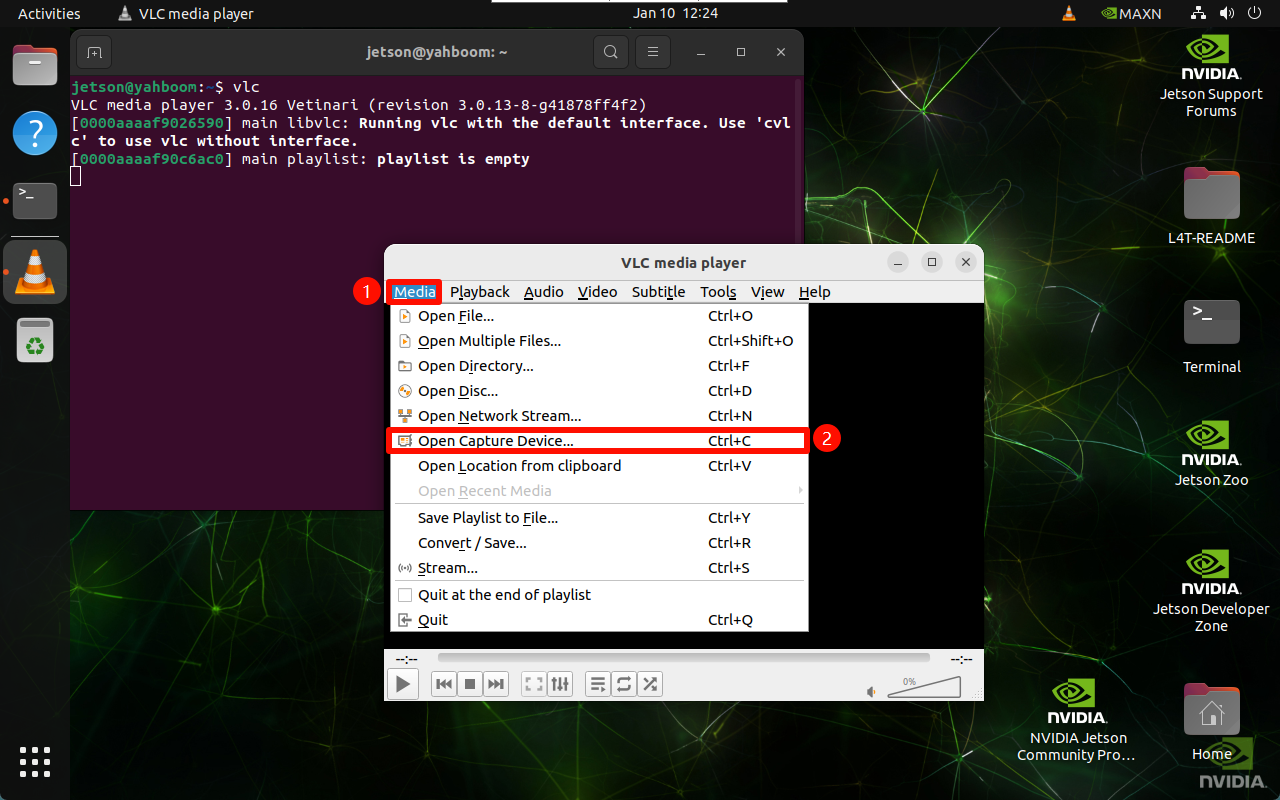Screen dimensions: 1280x800
Task: Maximize the VLC media player window
Action: pos(932,262)
